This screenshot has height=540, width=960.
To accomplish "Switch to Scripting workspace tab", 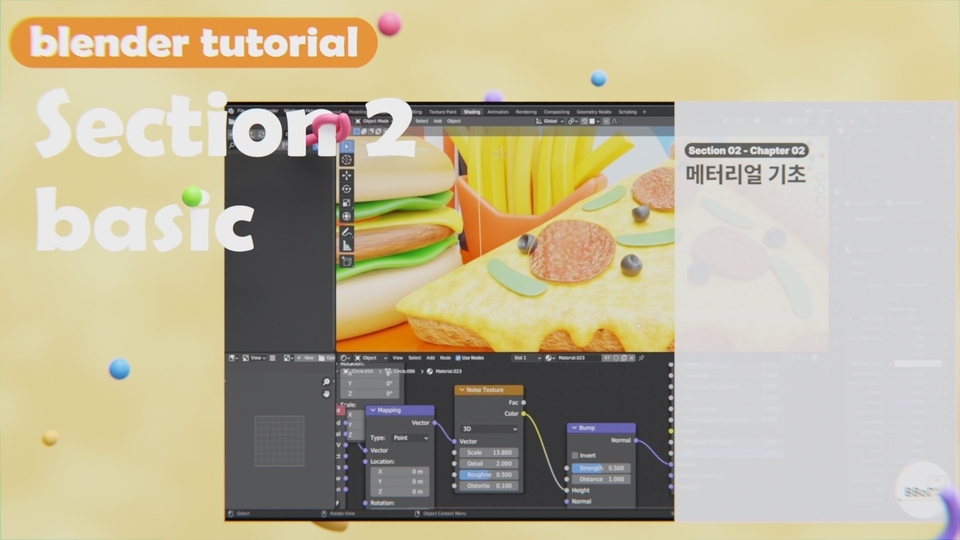I will click(628, 112).
